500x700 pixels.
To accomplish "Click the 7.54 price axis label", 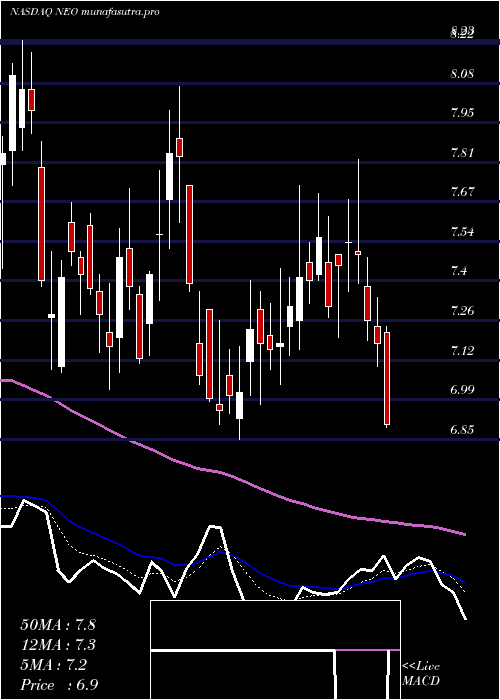I will point(462,232).
